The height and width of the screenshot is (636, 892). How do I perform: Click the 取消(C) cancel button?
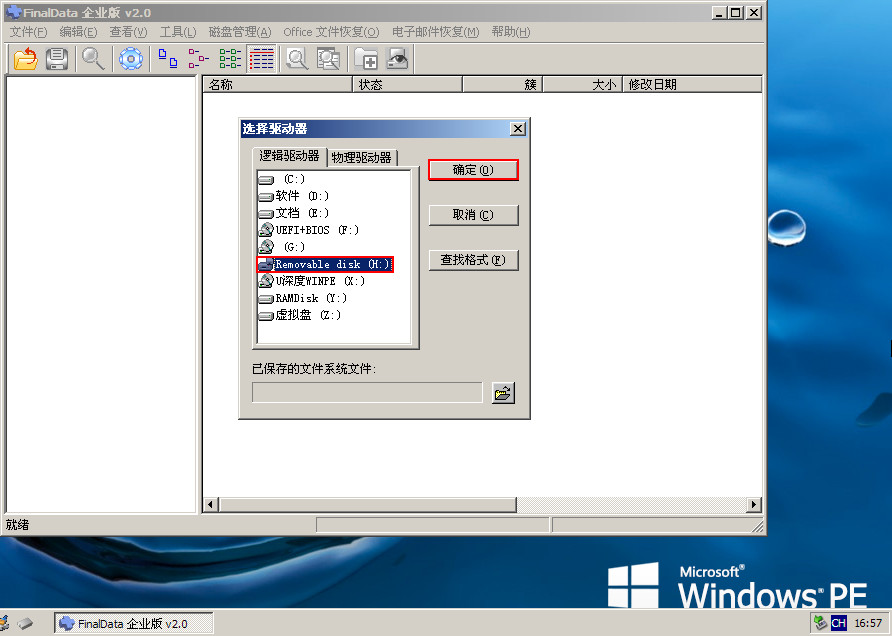point(473,215)
